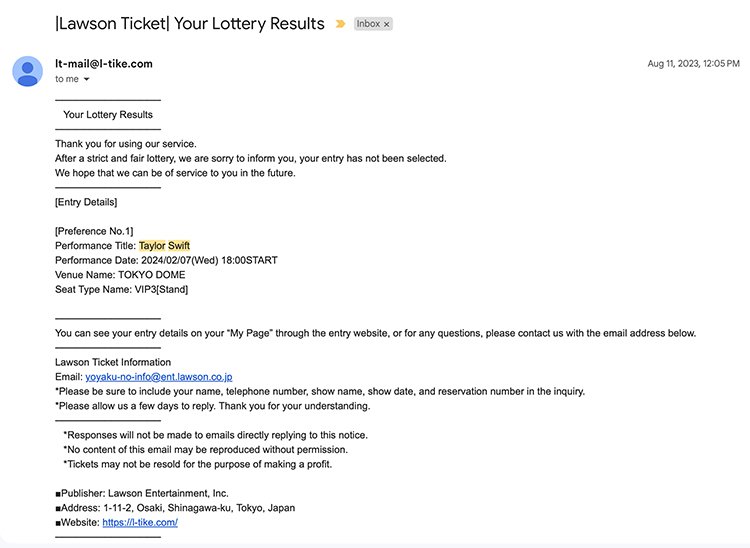The width and height of the screenshot is (750, 548).
Task: Click the Inbox label chip
Action: [x=368, y=24]
